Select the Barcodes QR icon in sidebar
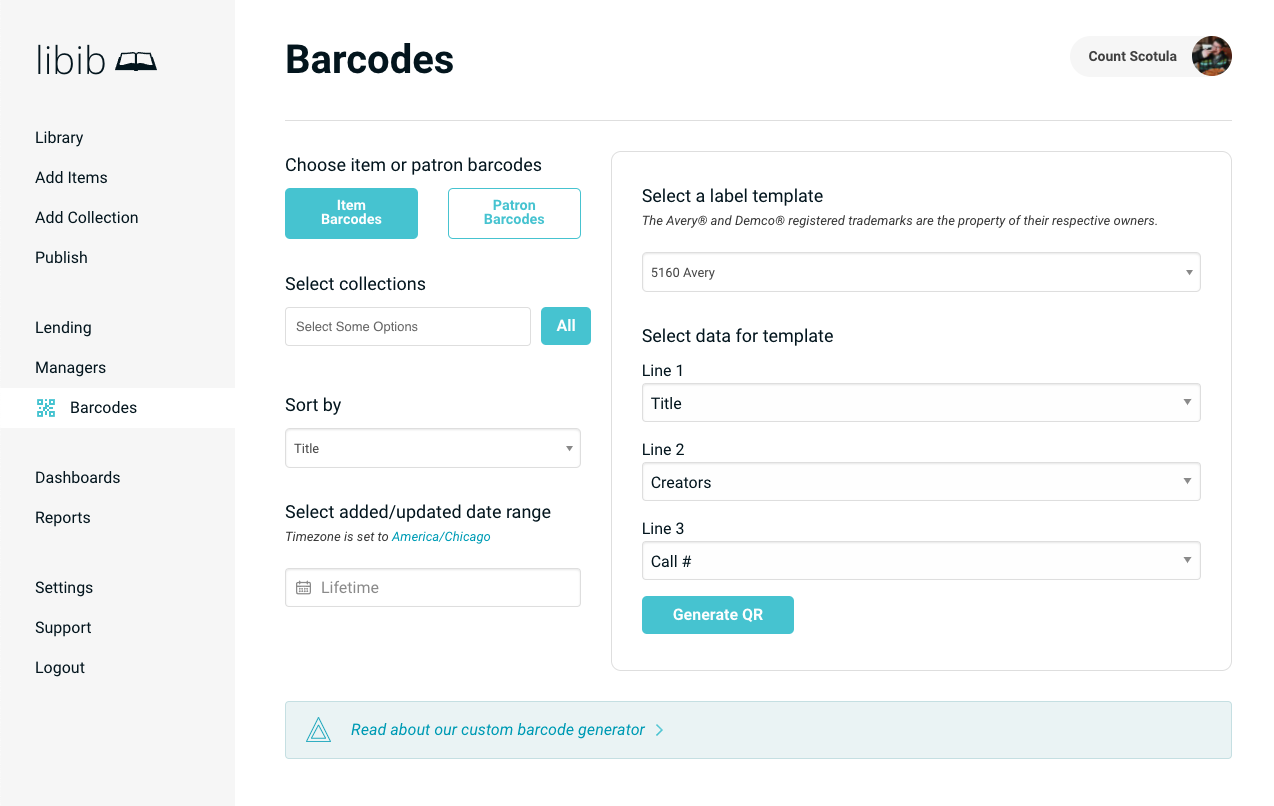 (45, 407)
